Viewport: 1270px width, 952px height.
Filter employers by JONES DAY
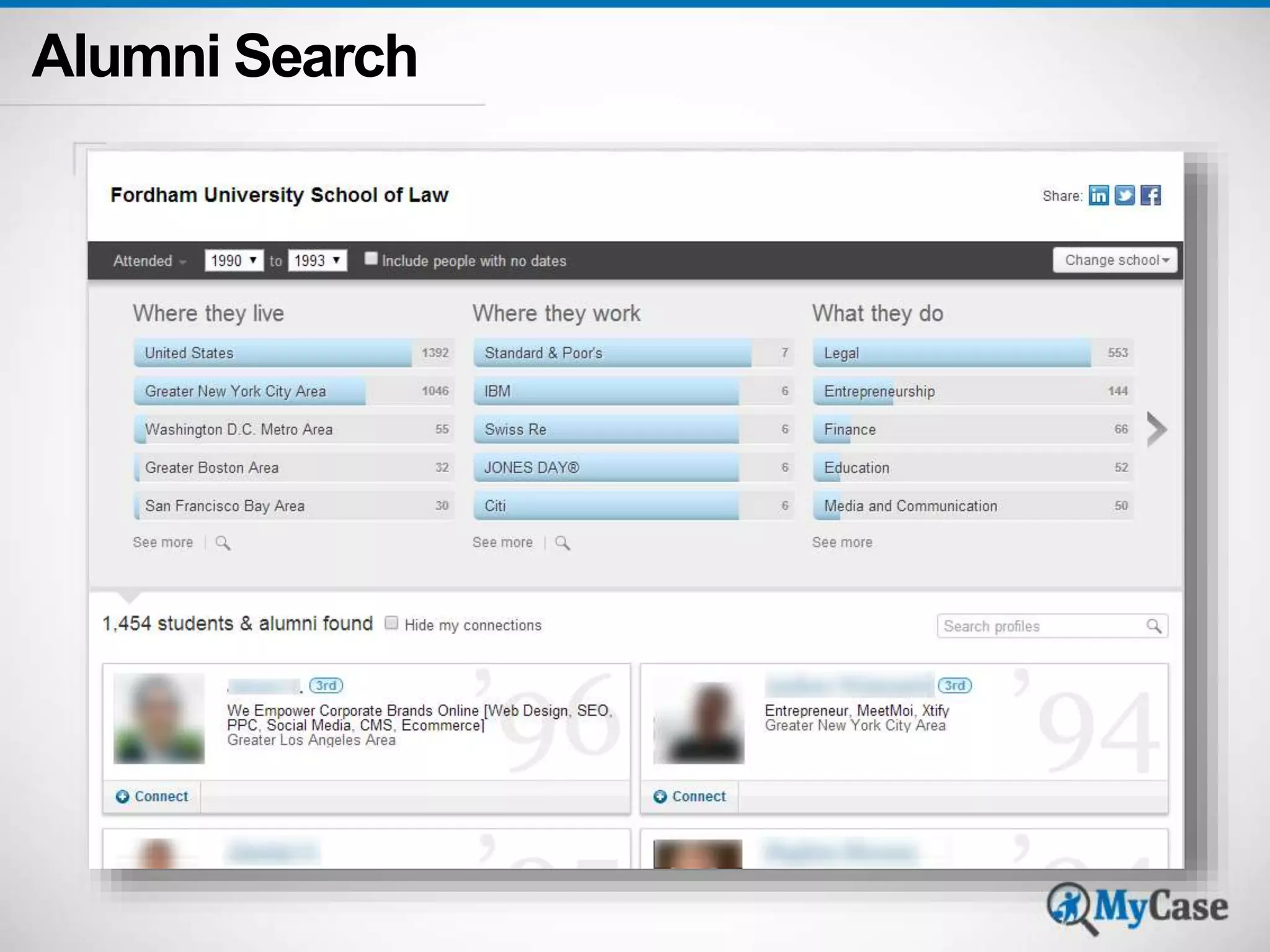click(x=634, y=467)
